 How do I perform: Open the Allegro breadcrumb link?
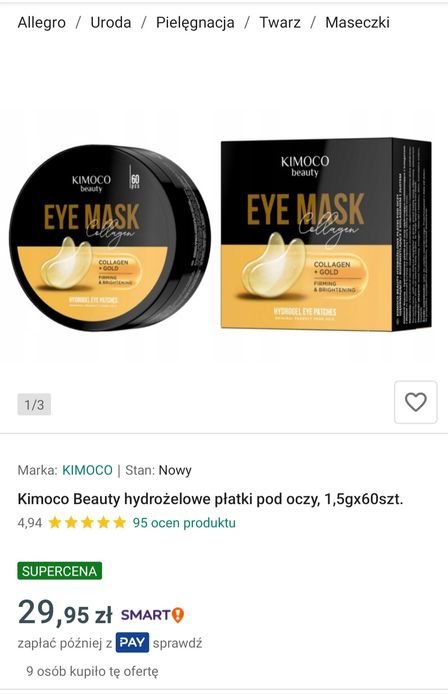point(41,22)
